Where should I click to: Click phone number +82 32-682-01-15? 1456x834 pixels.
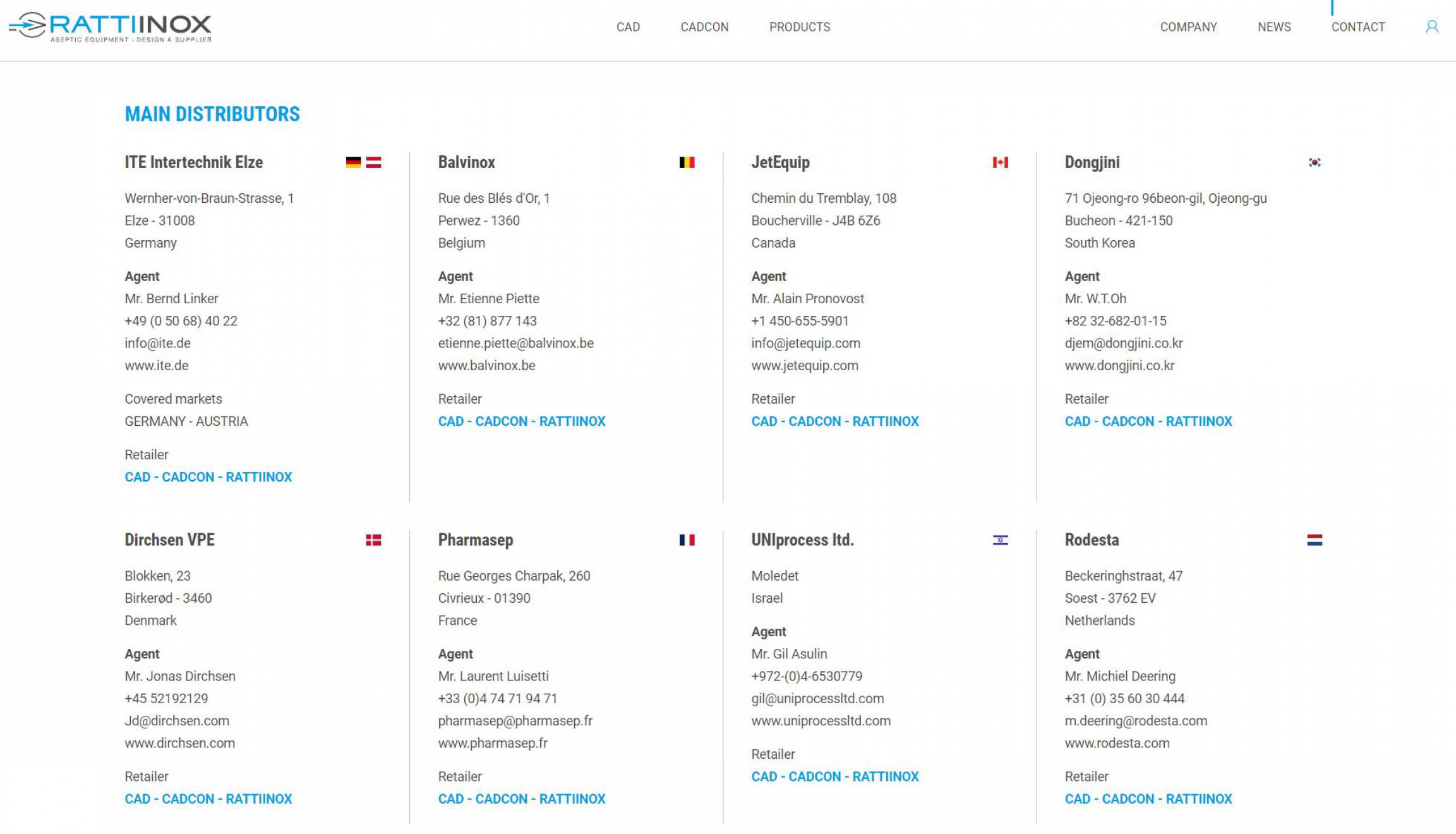[1116, 321]
